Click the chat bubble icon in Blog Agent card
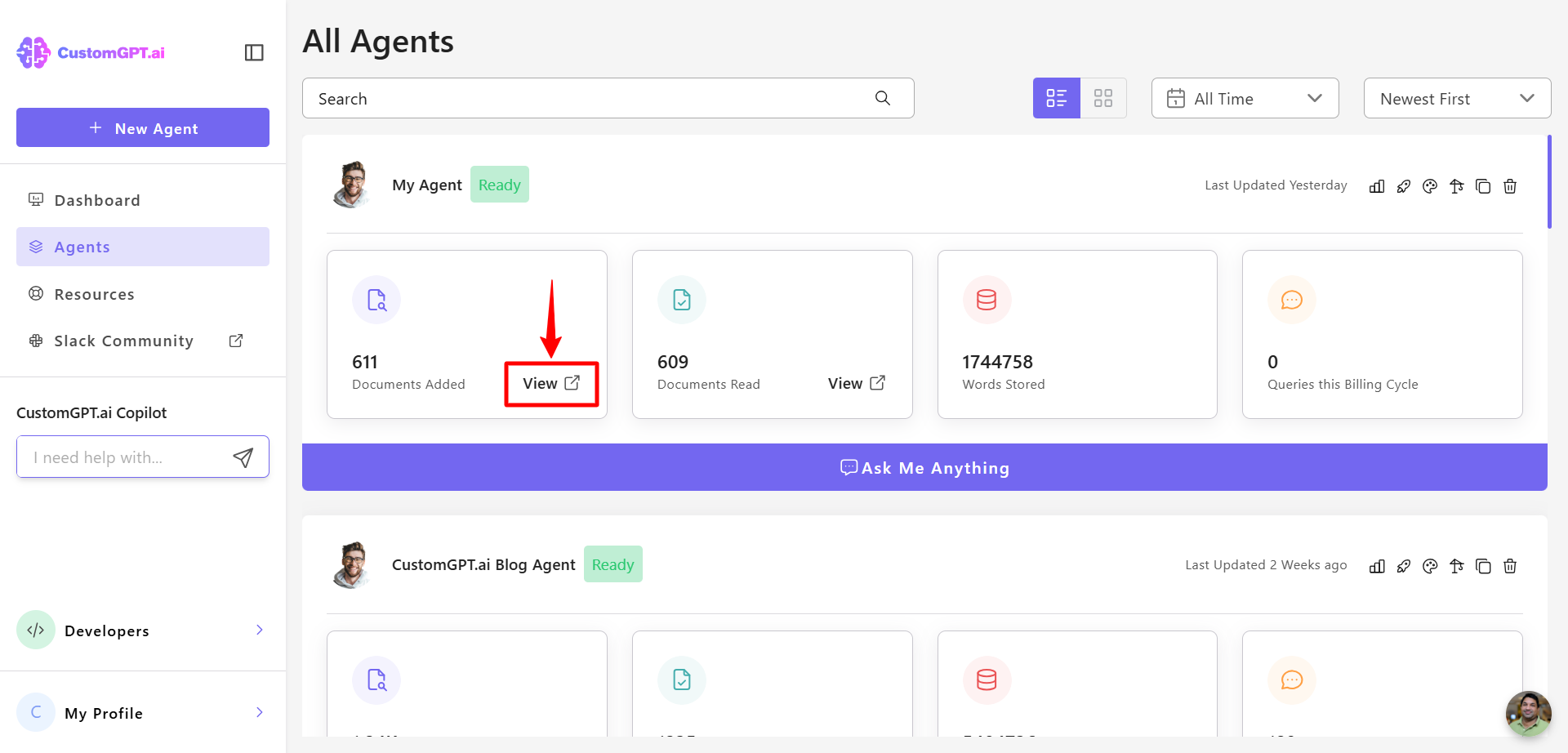The image size is (1568, 753). click(1292, 680)
